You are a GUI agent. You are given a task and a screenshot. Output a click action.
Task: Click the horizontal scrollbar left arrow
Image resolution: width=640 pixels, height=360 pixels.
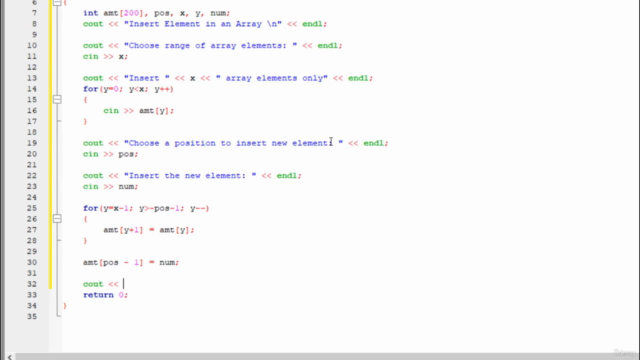(9, 357)
